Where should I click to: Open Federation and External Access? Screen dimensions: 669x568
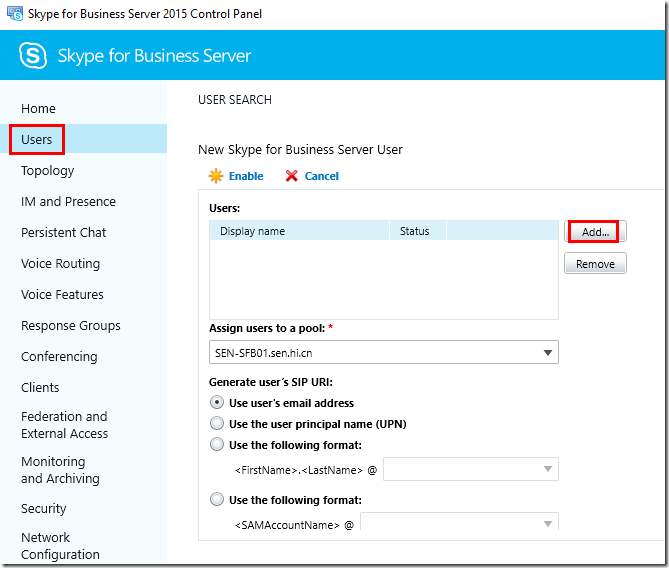tap(64, 425)
